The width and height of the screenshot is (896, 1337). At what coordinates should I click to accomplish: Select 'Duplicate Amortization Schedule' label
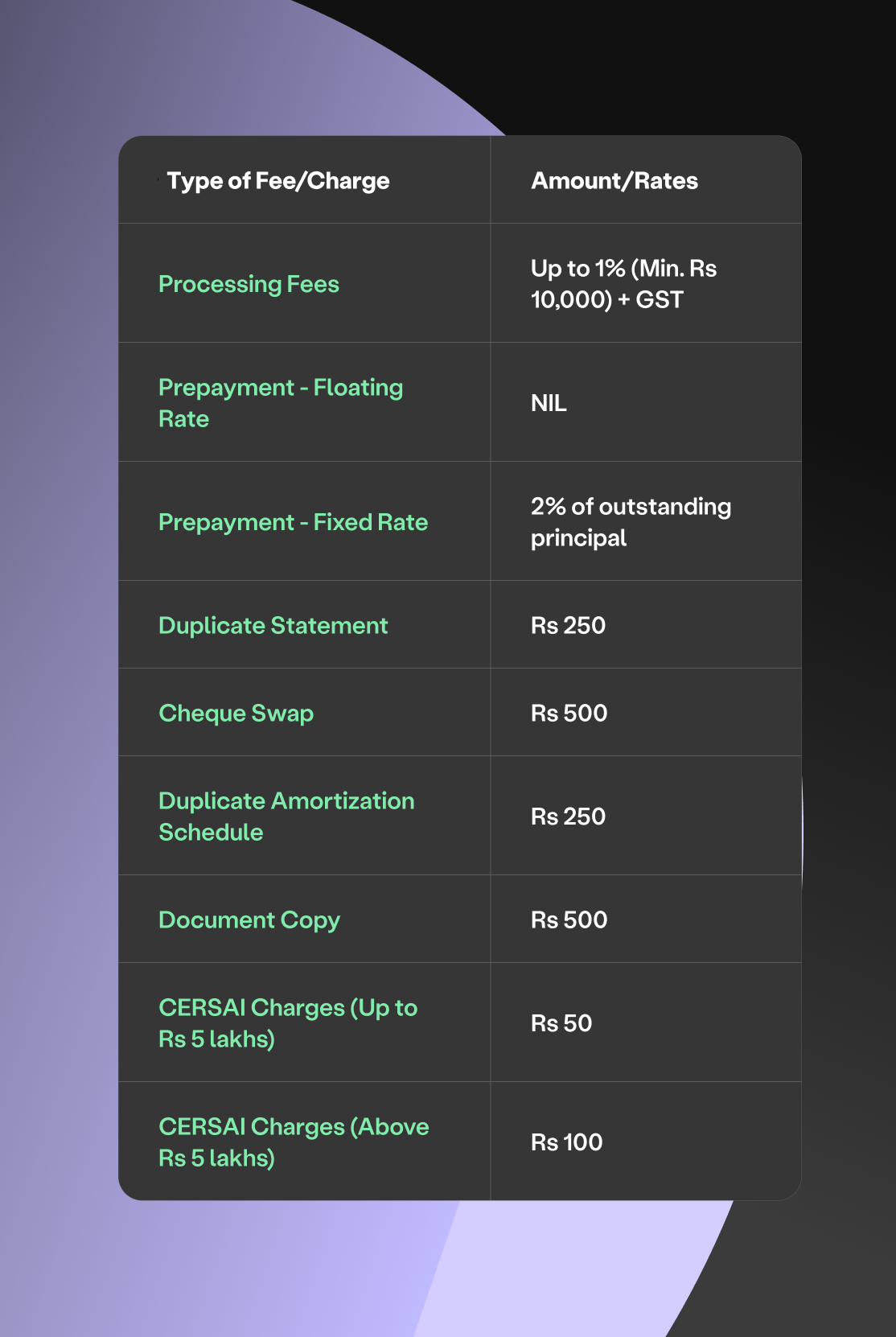(x=286, y=817)
